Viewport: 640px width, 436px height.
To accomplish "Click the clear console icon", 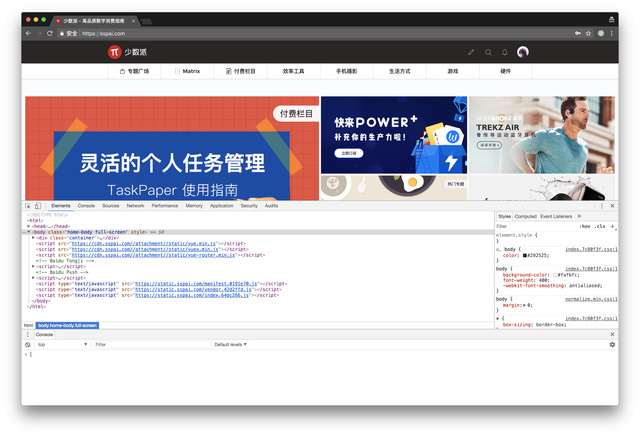I will click(28, 345).
